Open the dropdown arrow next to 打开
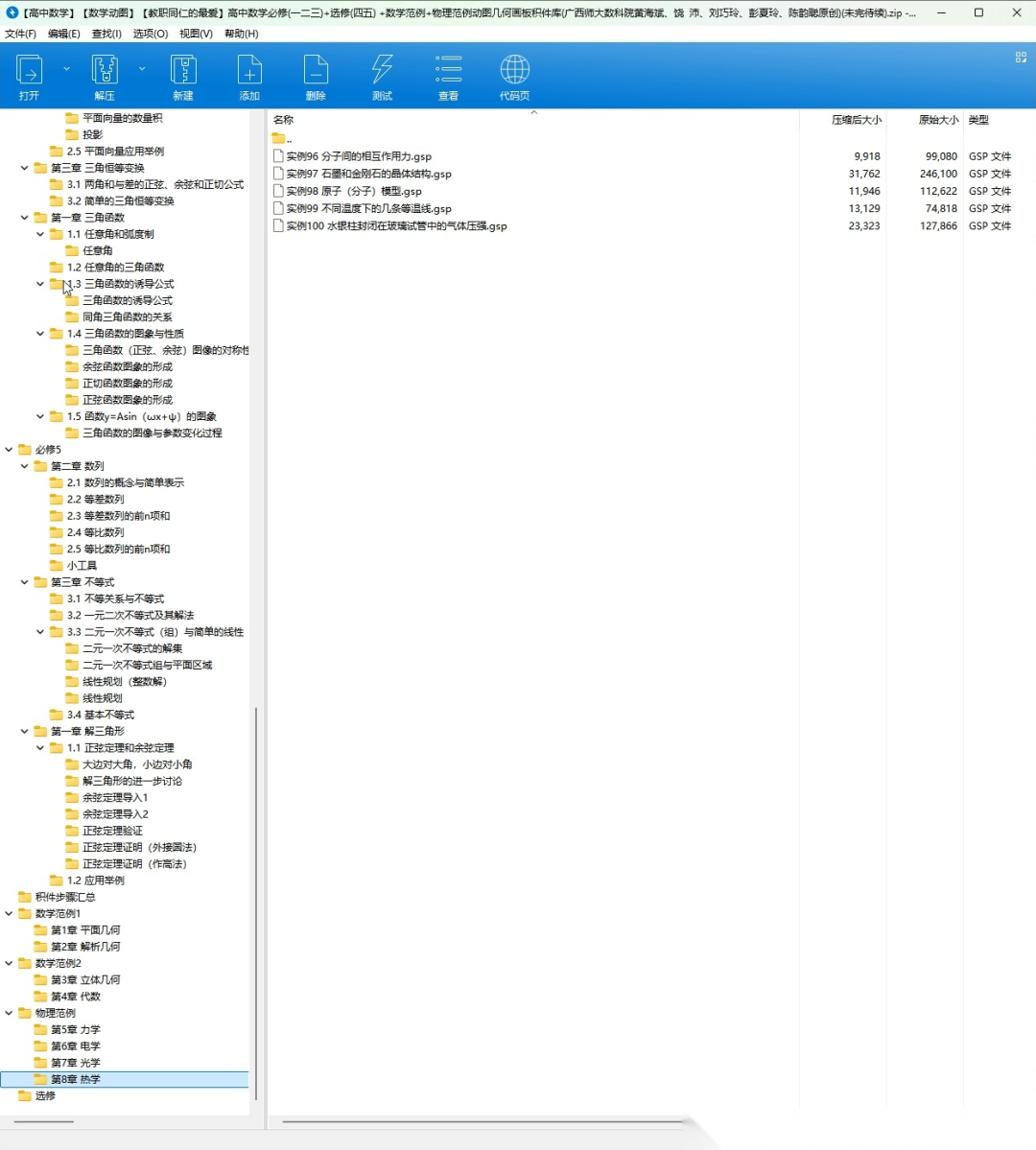The width and height of the screenshot is (1036, 1150). pos(66,69)
